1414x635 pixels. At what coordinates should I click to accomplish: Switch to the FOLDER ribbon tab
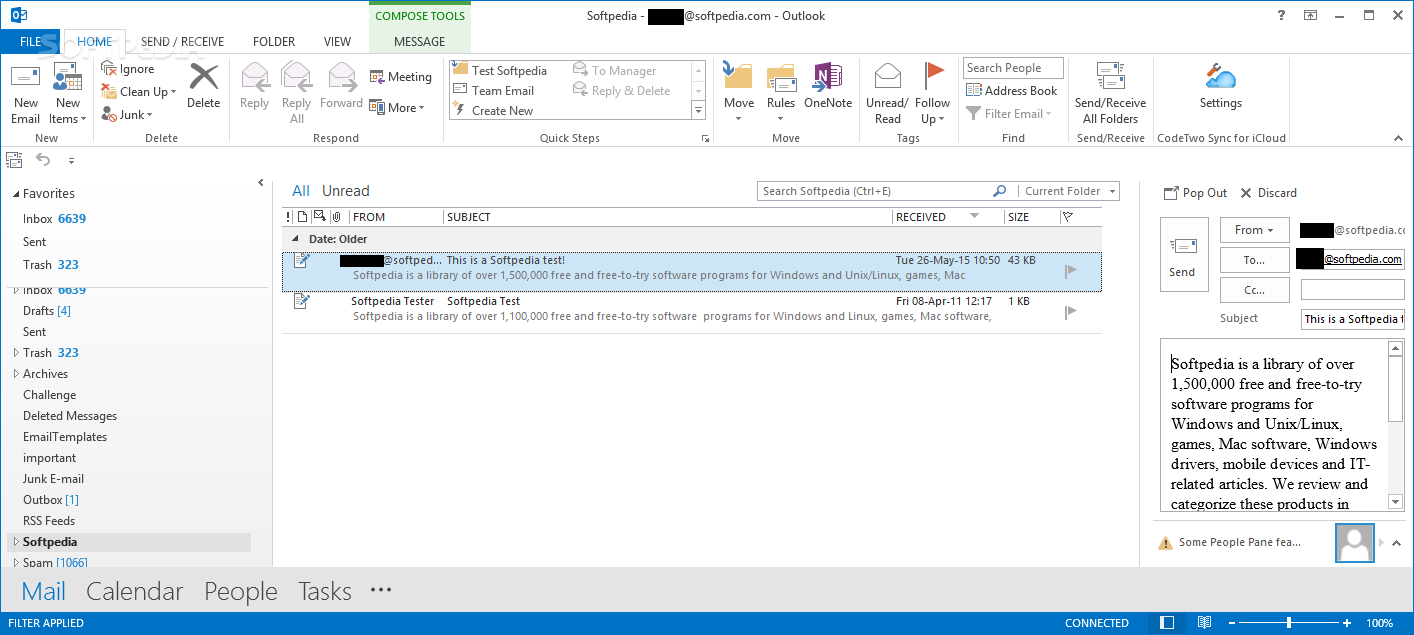coord(274,42)
